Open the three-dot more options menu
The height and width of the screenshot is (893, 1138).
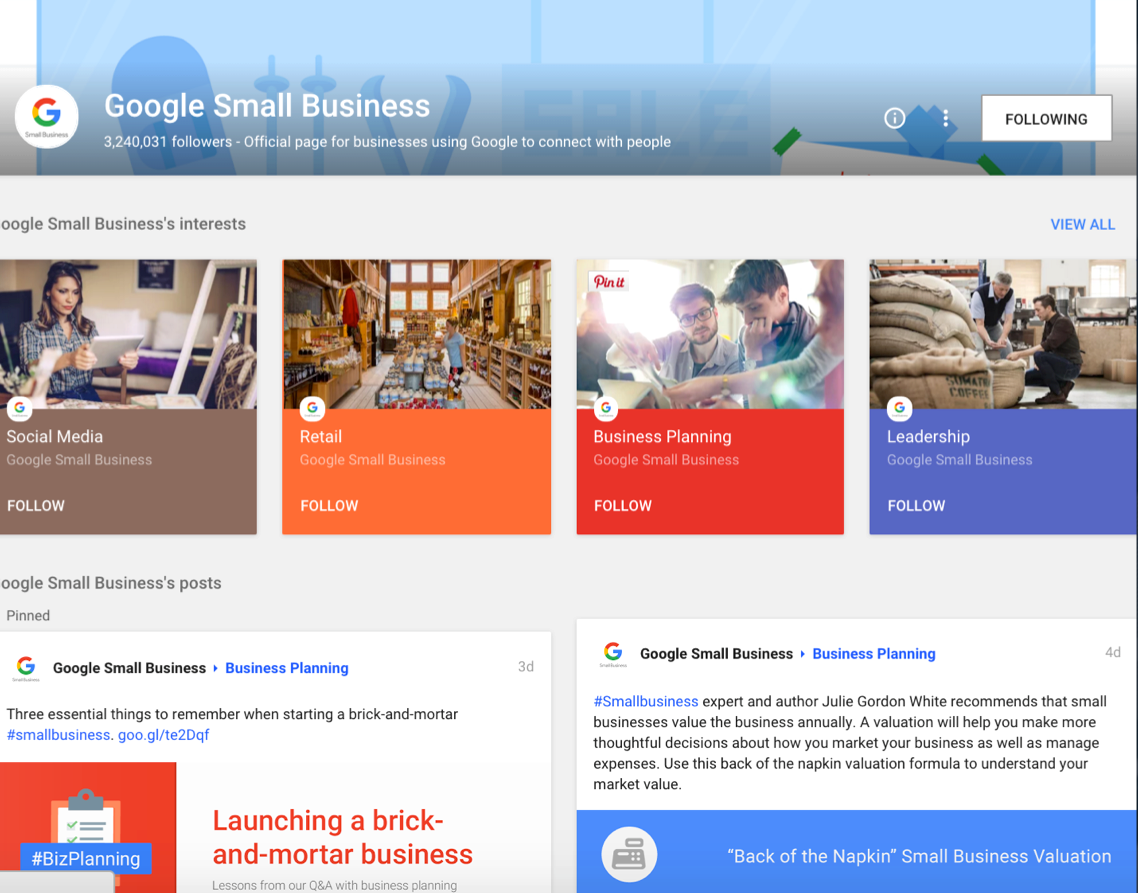point(945,118)
